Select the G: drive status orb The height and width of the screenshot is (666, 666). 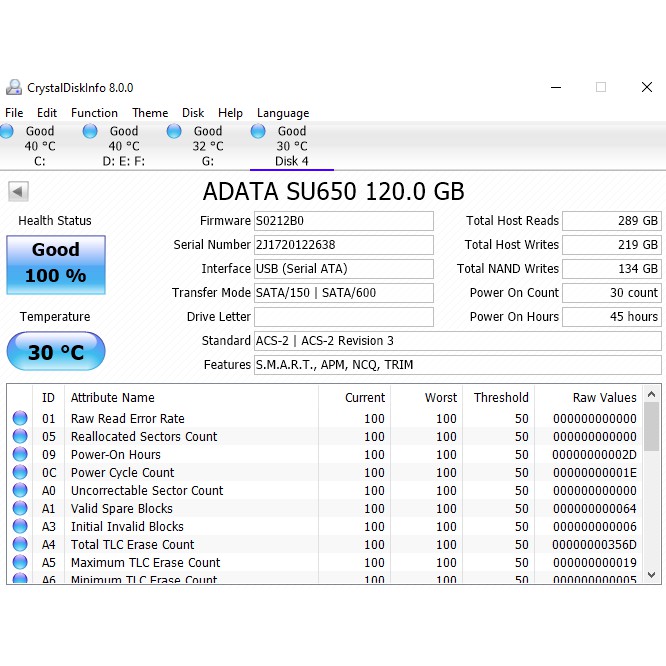point(174,131)
